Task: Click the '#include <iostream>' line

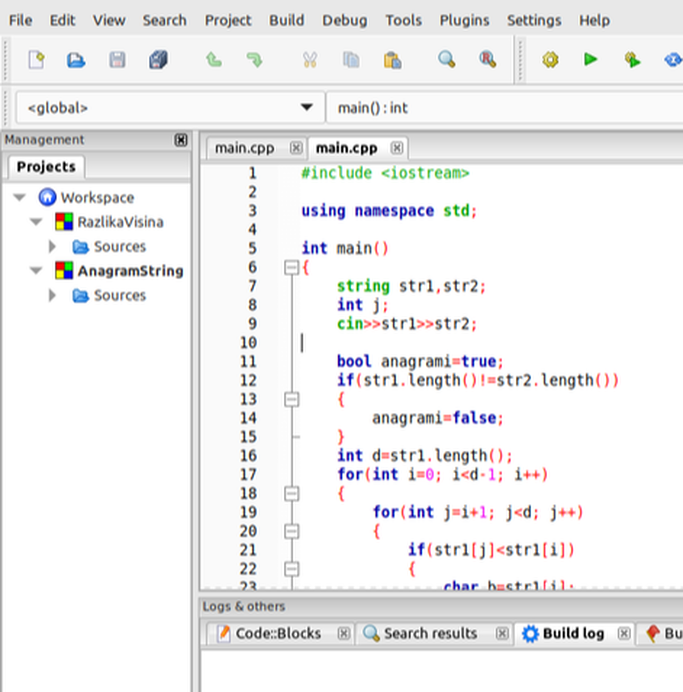Action: [385, 173]
